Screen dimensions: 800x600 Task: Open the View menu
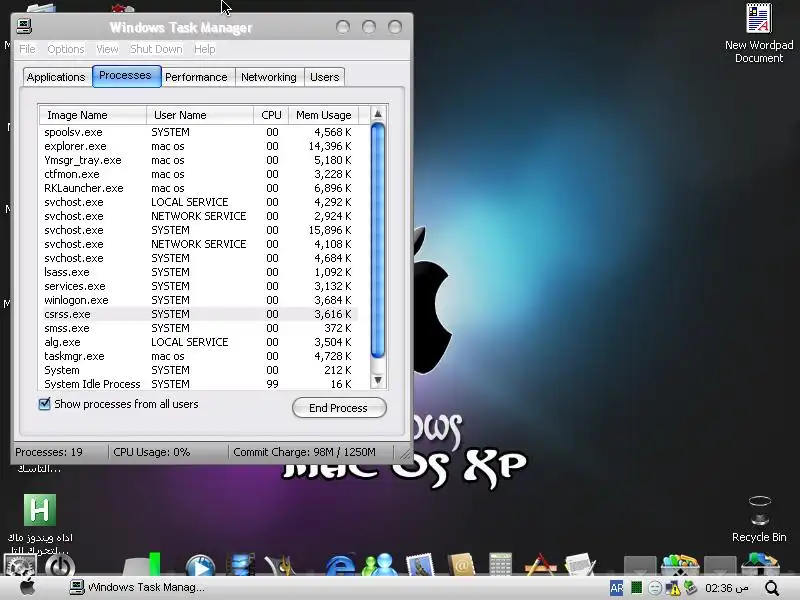tap(107, 49)
